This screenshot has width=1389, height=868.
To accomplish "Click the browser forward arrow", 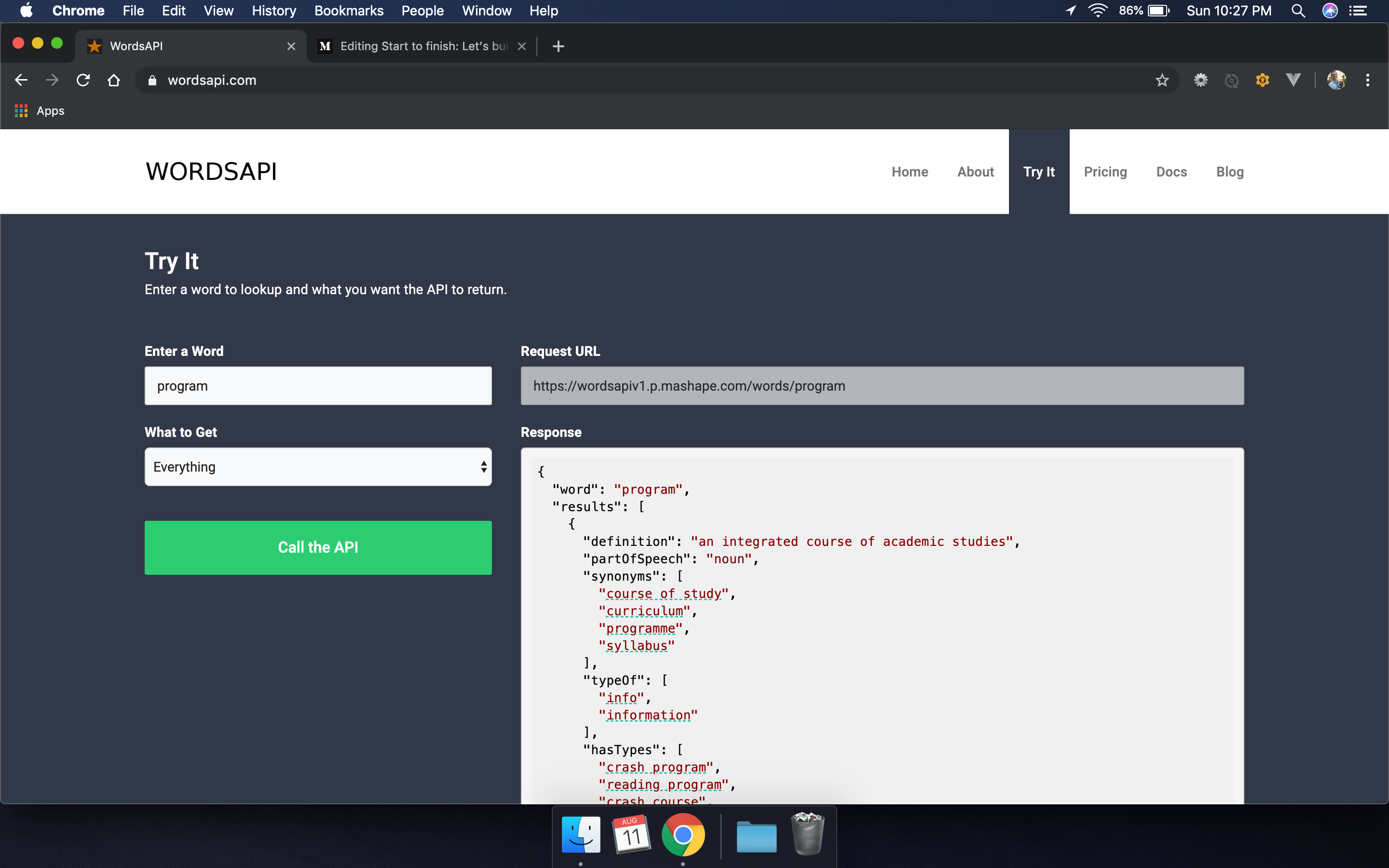I will point(52,80).
